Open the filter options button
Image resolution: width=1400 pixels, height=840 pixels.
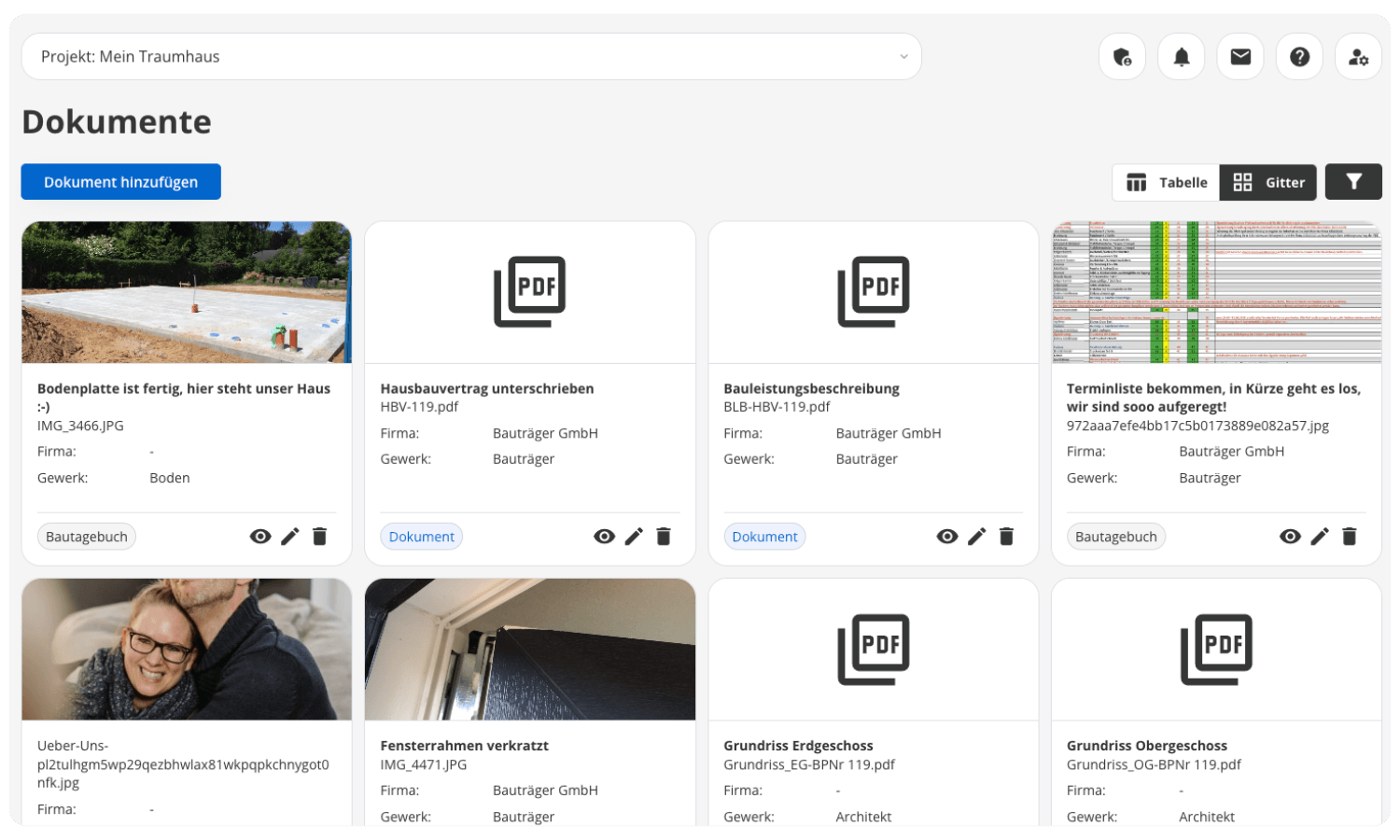coord(1353,182)
